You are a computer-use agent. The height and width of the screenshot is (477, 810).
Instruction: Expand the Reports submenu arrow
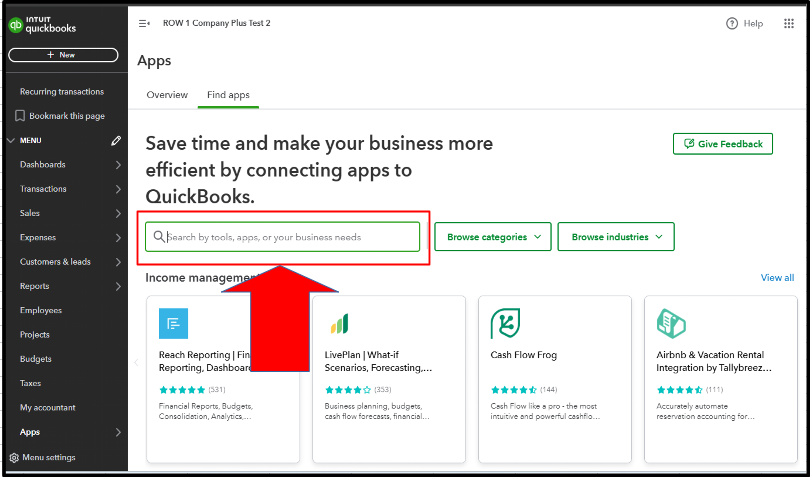point(118,286)
